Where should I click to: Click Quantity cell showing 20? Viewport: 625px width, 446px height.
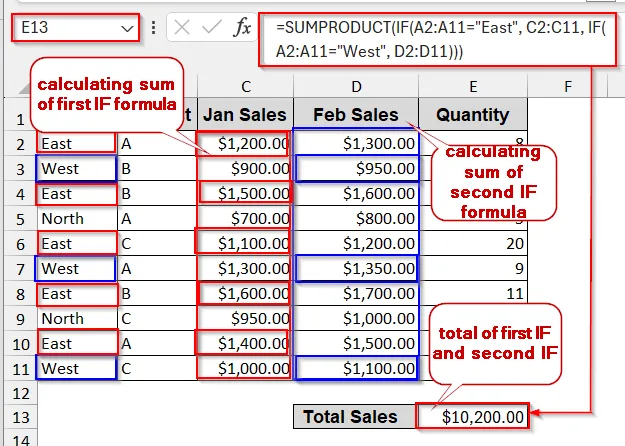click(x=473, y=244)
